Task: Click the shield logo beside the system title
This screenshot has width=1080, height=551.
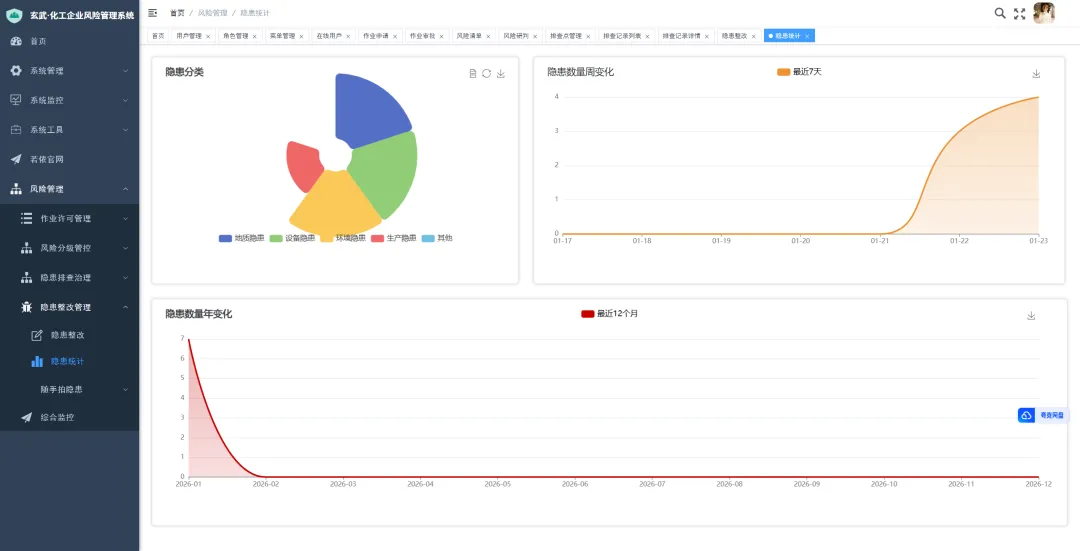Action: click(14, 15)
